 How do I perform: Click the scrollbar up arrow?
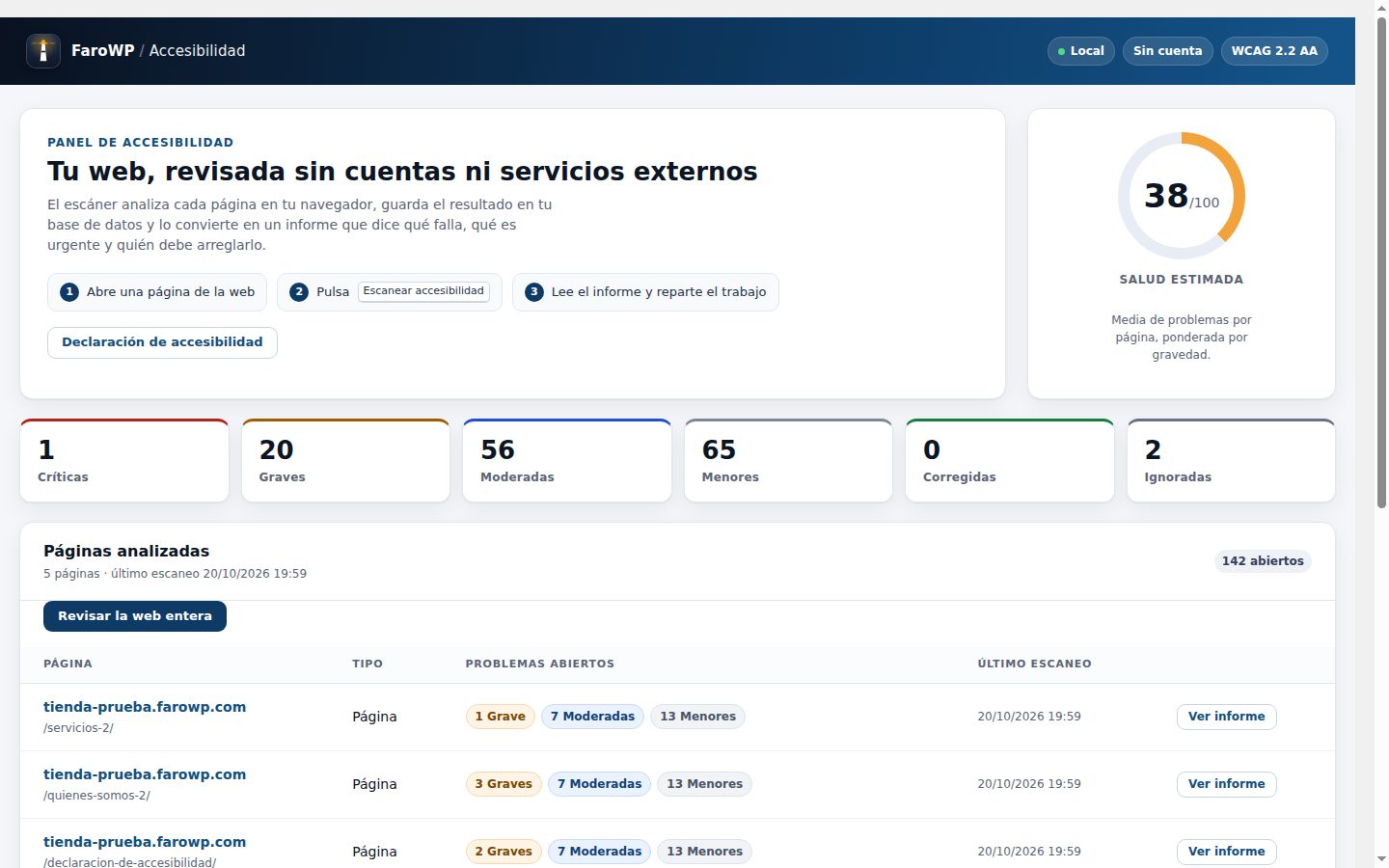point(1381,7)
